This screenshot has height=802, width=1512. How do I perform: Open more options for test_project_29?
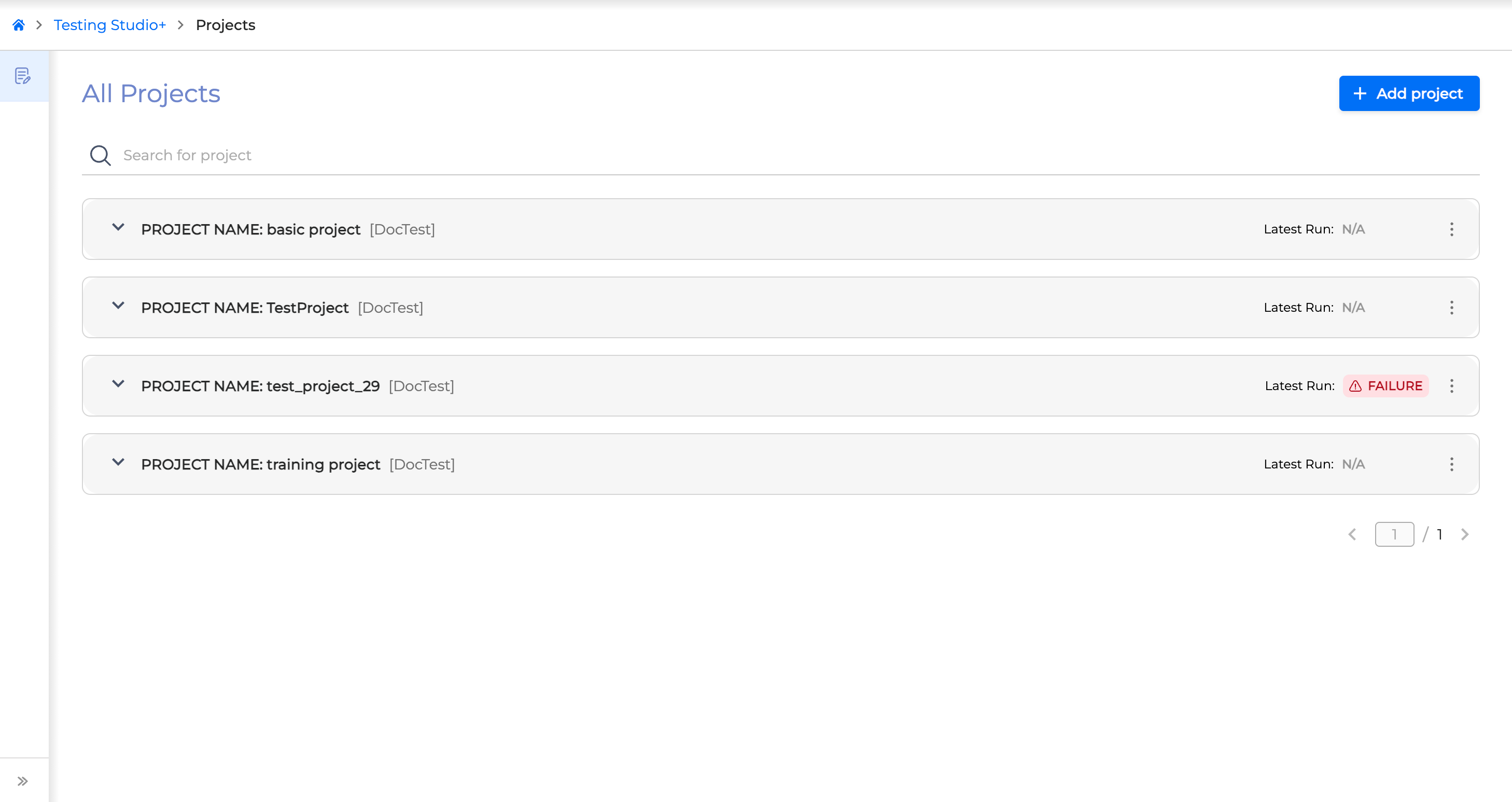coord(1451,386)
